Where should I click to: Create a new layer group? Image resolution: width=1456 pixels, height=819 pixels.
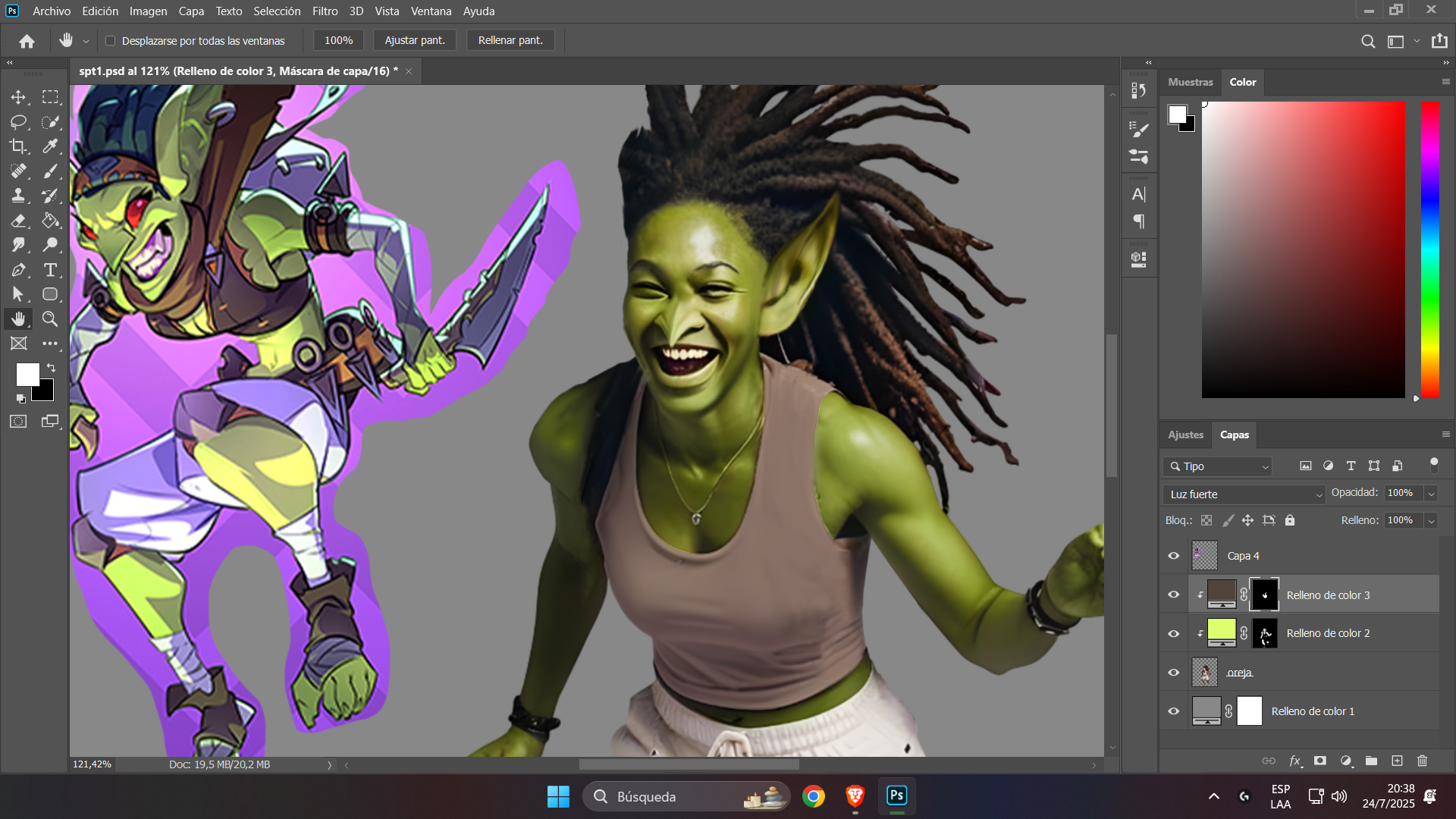tap(1371, 761)
